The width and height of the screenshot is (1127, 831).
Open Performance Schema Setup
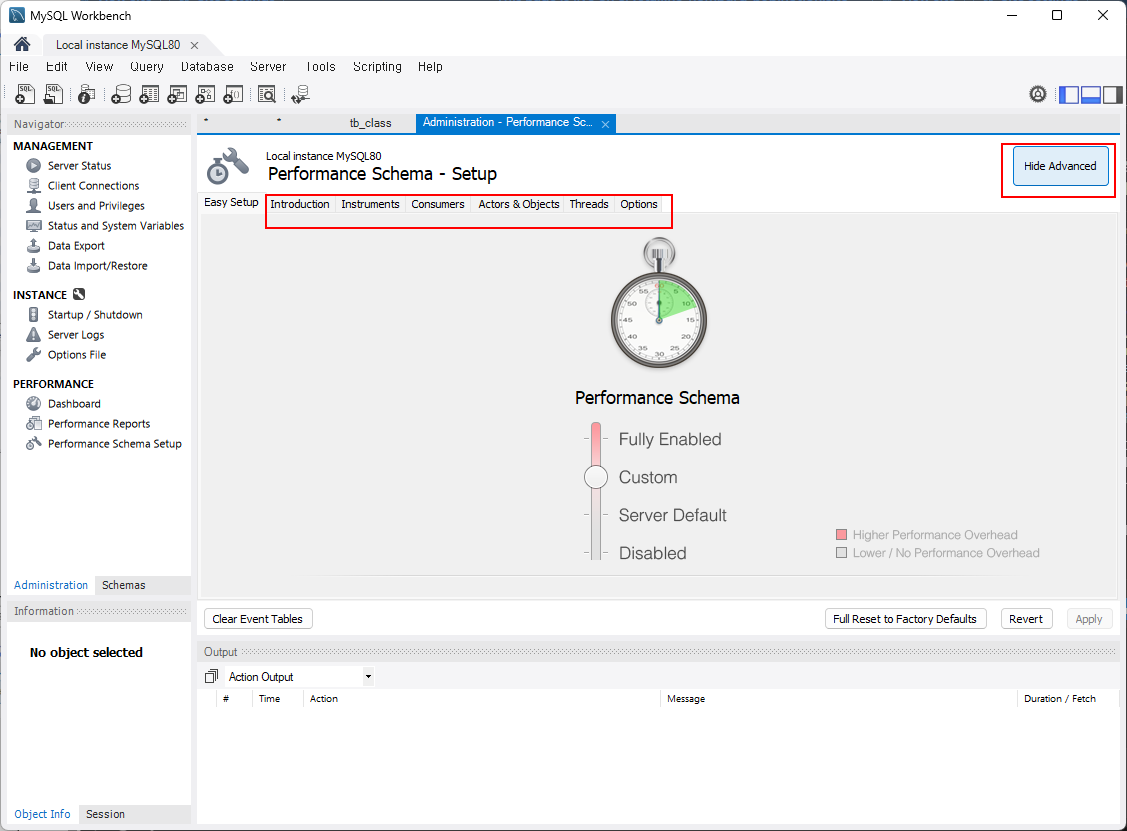pyautogui.click(x=115, y=444)
